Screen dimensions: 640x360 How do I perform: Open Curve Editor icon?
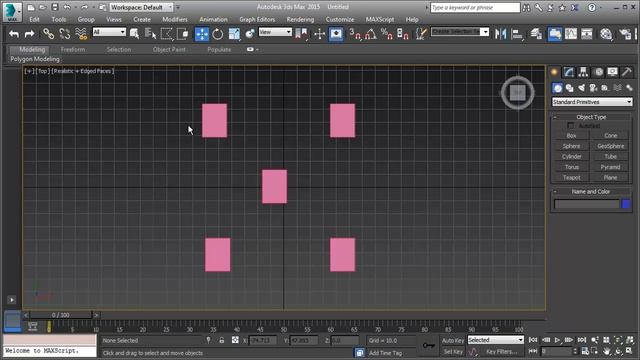point(571,34)
